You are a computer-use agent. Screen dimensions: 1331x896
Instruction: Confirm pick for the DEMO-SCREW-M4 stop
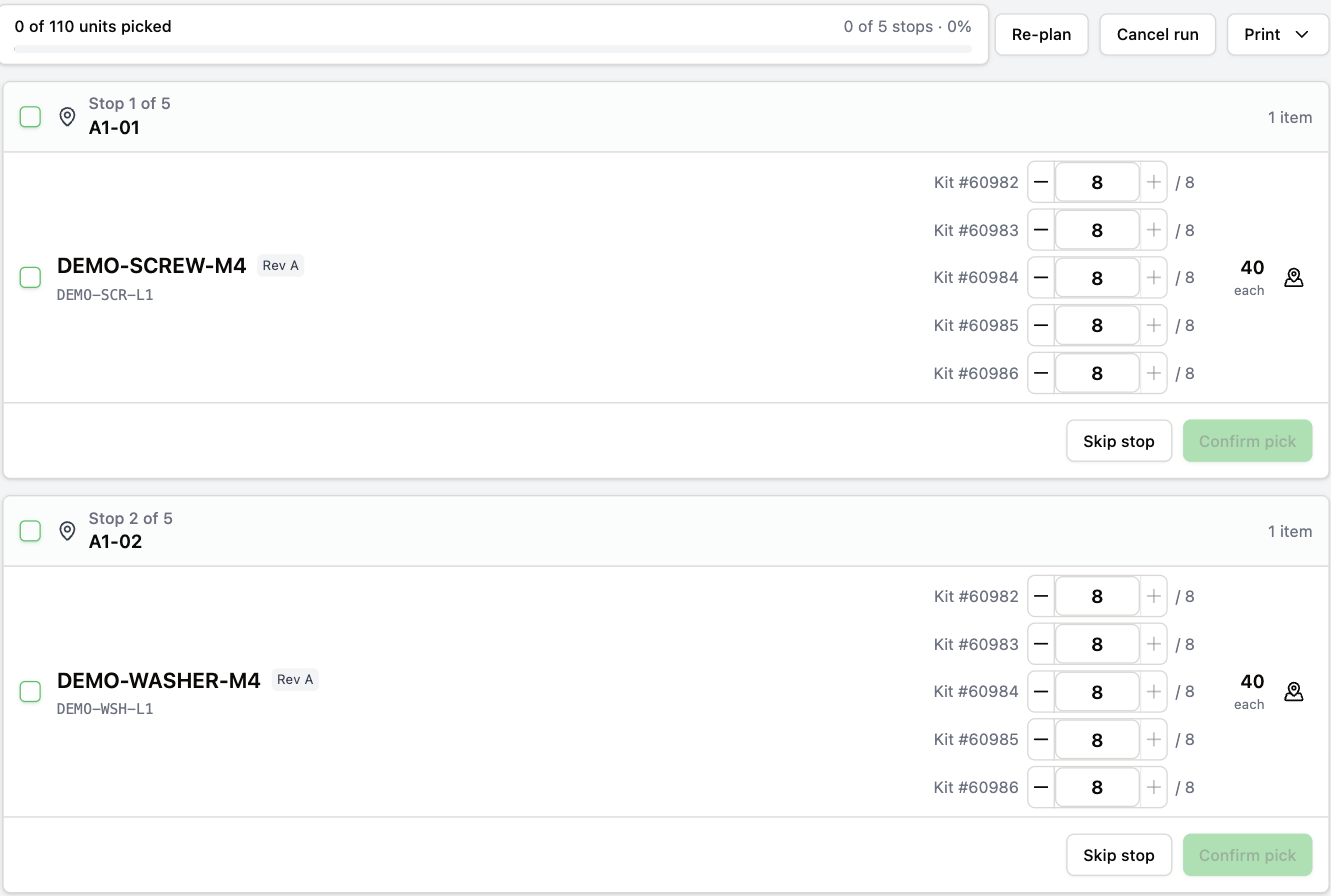1247,441
